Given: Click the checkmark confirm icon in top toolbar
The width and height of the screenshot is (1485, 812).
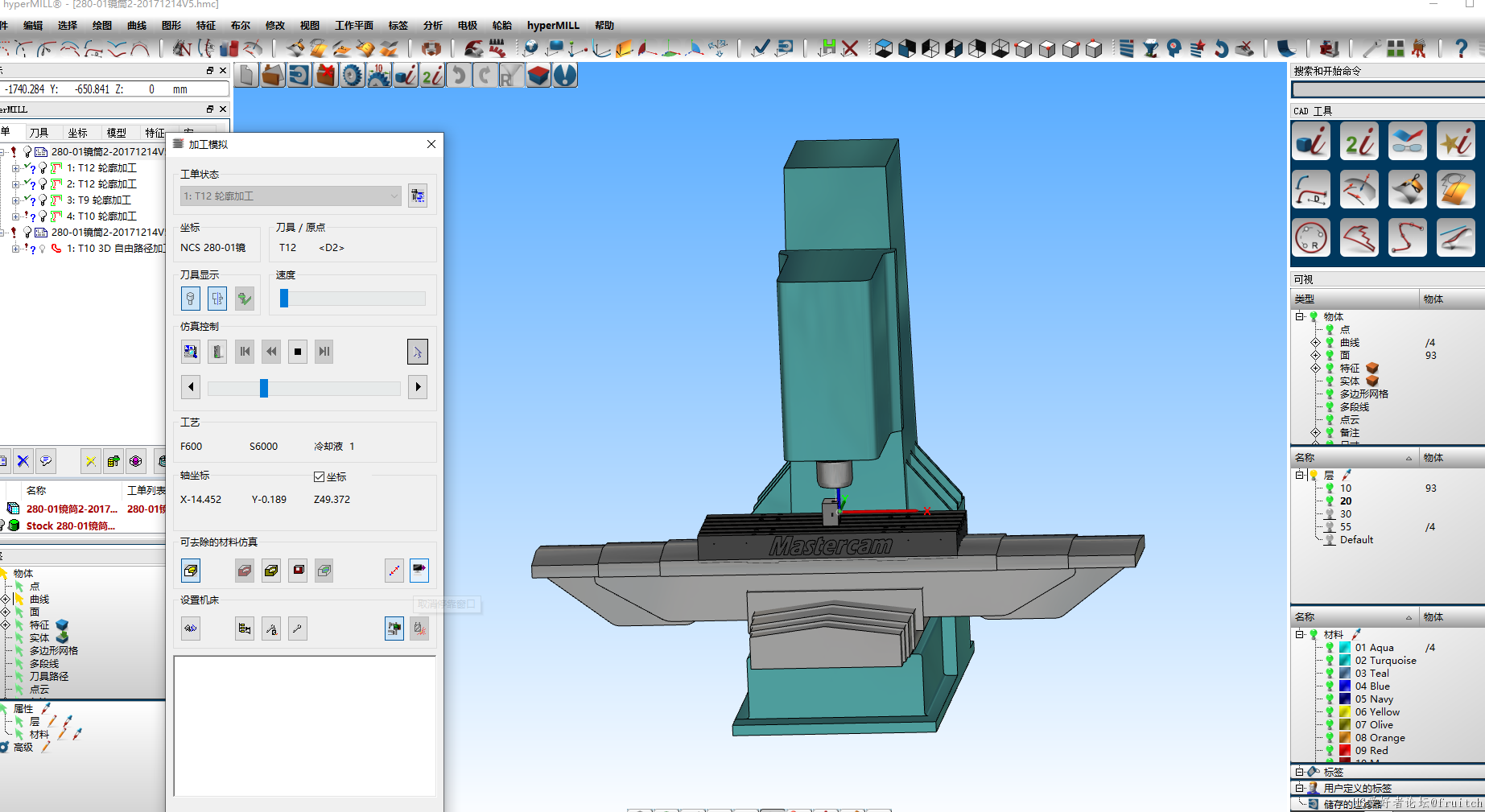Looking at the screenshot, I should 760,48.
